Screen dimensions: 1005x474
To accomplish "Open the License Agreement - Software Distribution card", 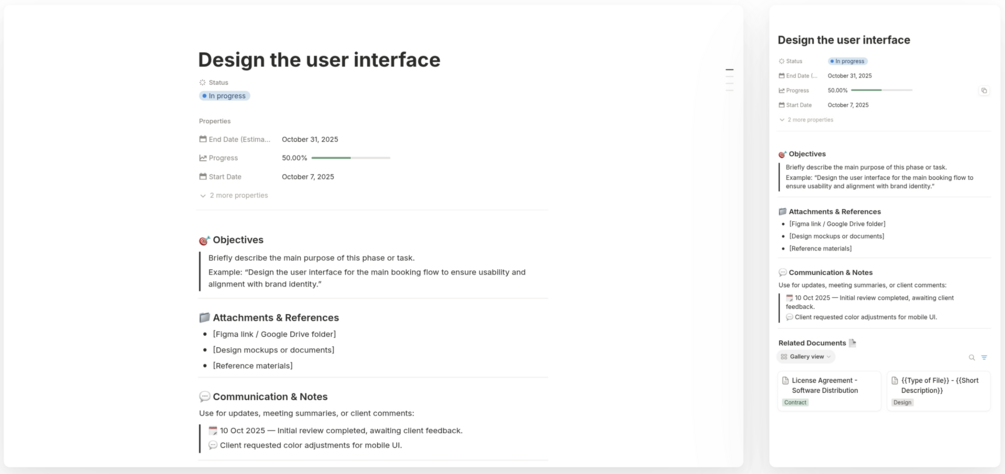I will click(829, 385).
